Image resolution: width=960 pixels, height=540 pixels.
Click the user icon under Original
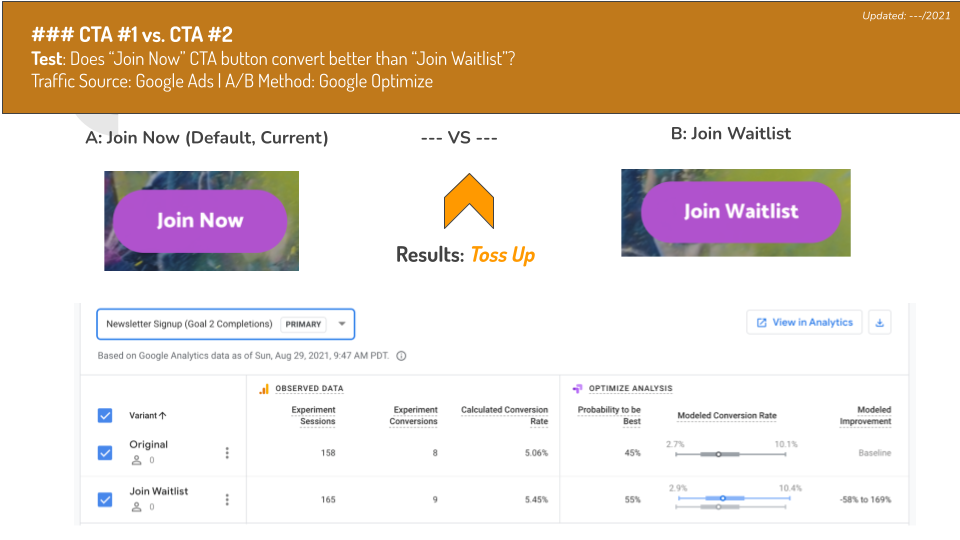(x=137, y=460)
